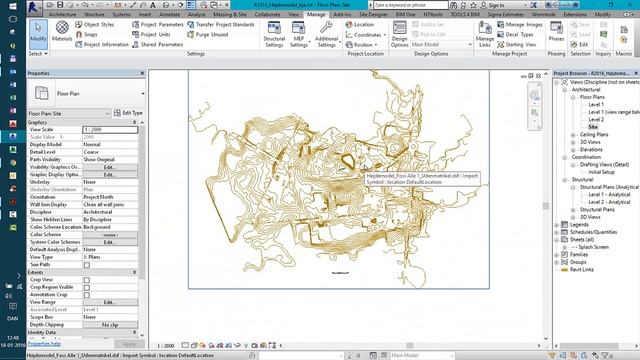Image resolution: width=640 pixels, height=360 pixels.
Task: Open the Floor Plan type selector dropdown
Action: (143, 93)
